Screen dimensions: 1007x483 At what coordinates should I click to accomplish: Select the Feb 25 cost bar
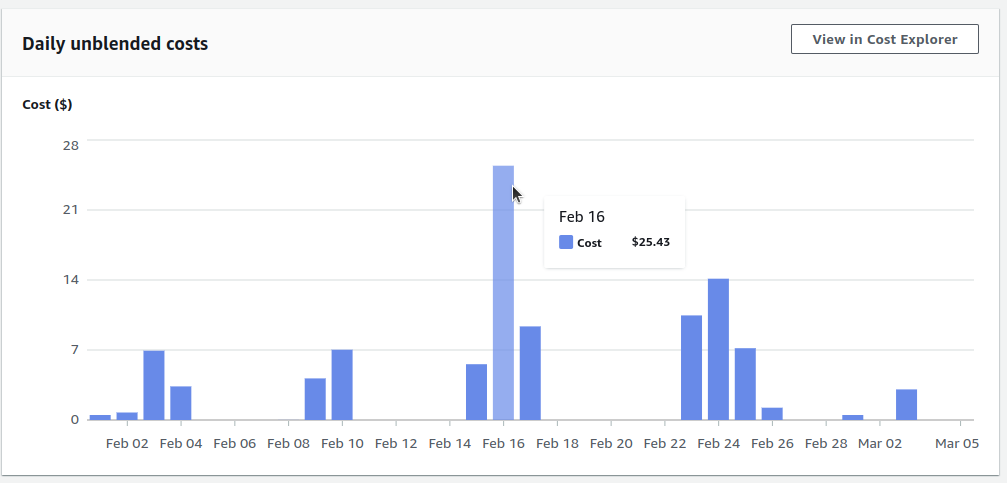point(746,384)
